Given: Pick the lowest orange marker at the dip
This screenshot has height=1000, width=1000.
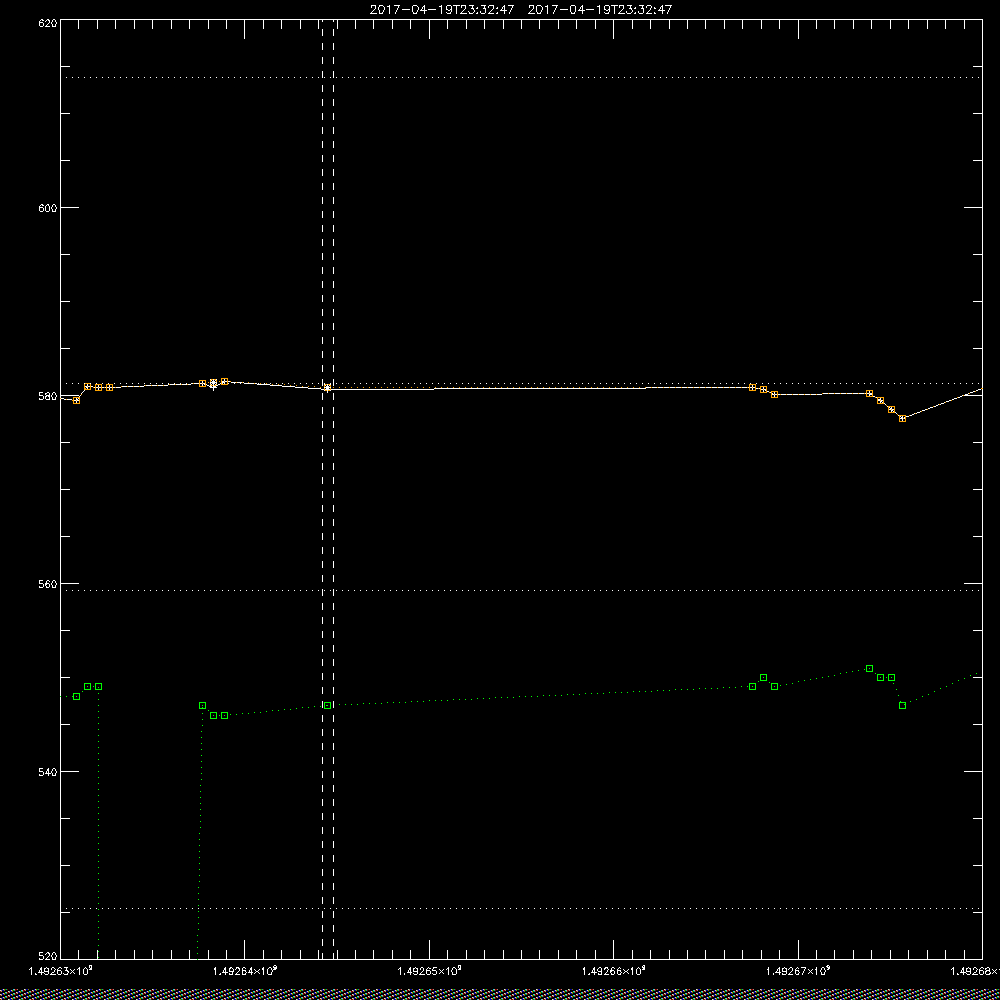Looking at the screenshot, I should tap(902, 419).
